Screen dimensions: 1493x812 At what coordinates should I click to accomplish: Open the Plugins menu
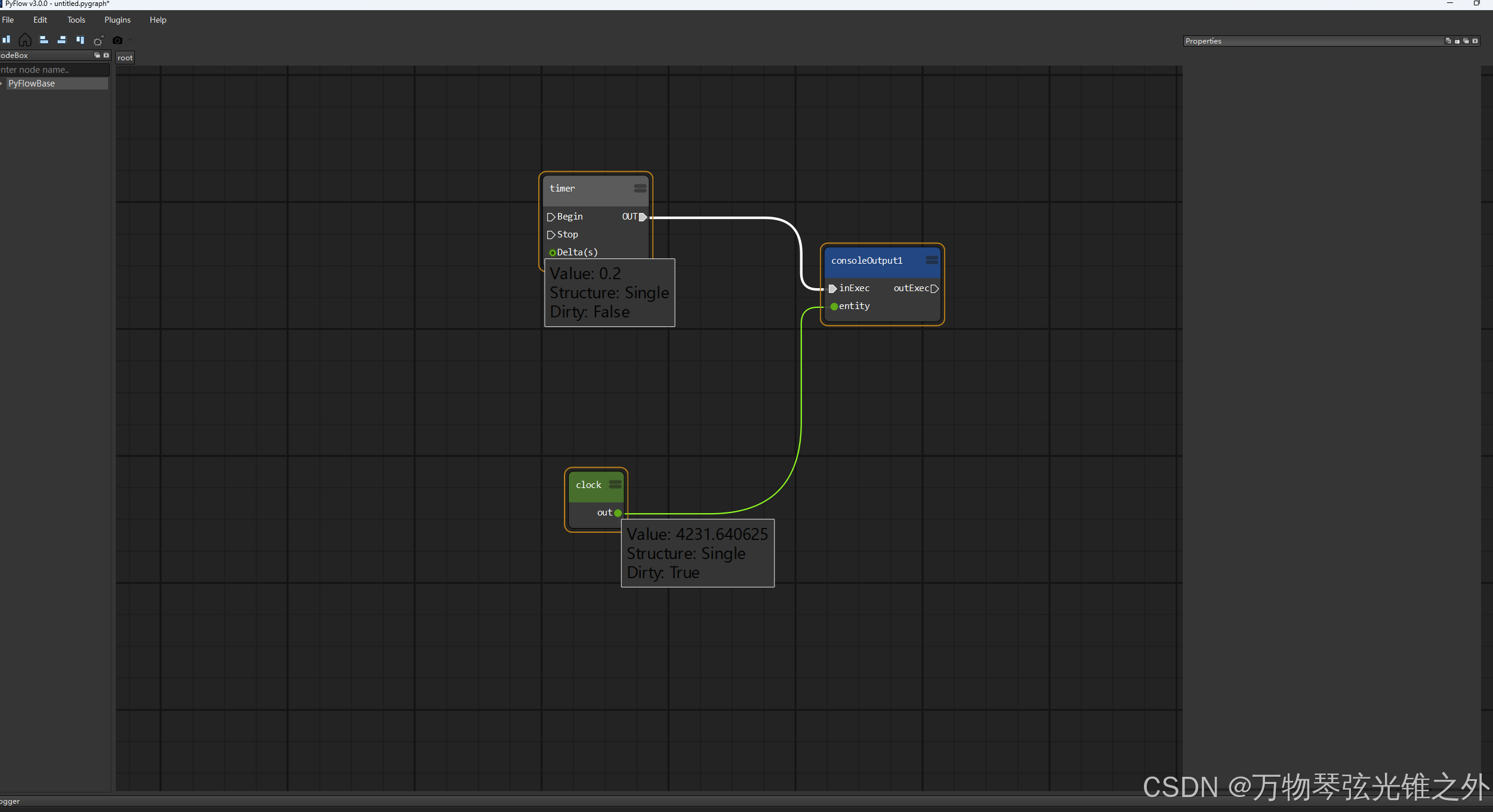[117, 20]
